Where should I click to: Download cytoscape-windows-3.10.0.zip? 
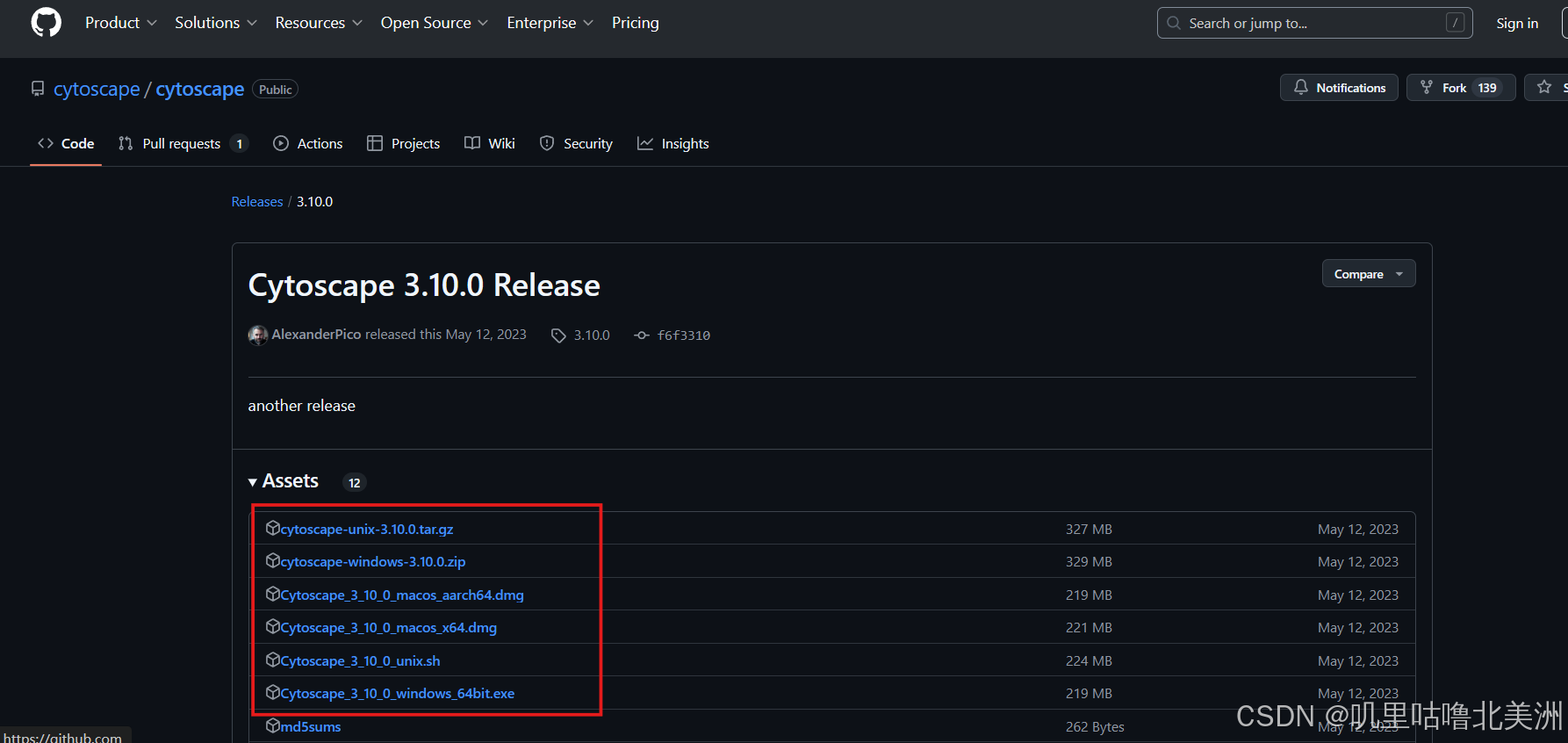373,561
